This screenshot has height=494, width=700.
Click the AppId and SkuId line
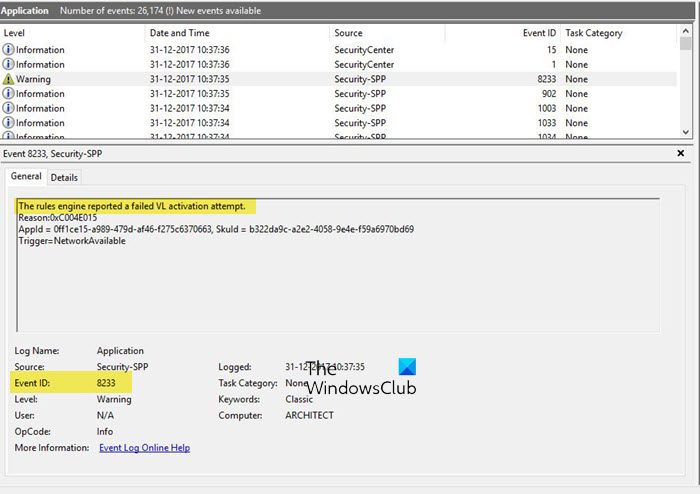point(216,229)
